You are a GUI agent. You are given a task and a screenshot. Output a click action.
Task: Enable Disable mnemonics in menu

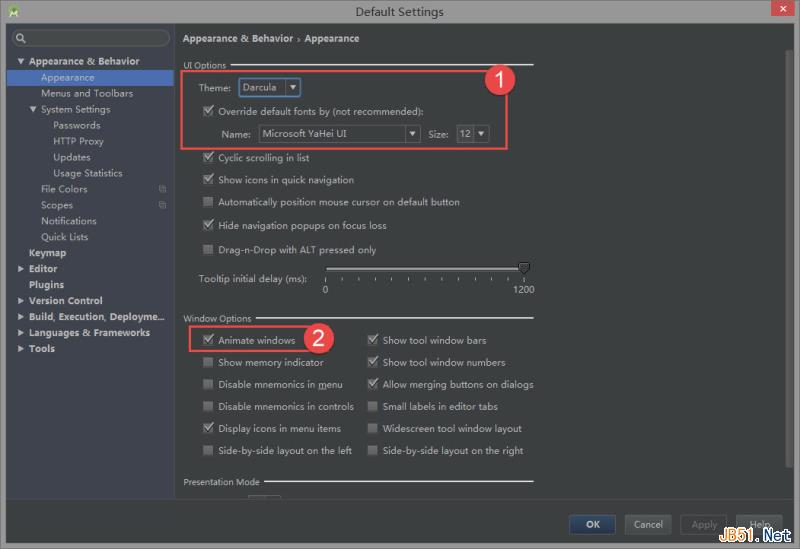click(208, 384)
